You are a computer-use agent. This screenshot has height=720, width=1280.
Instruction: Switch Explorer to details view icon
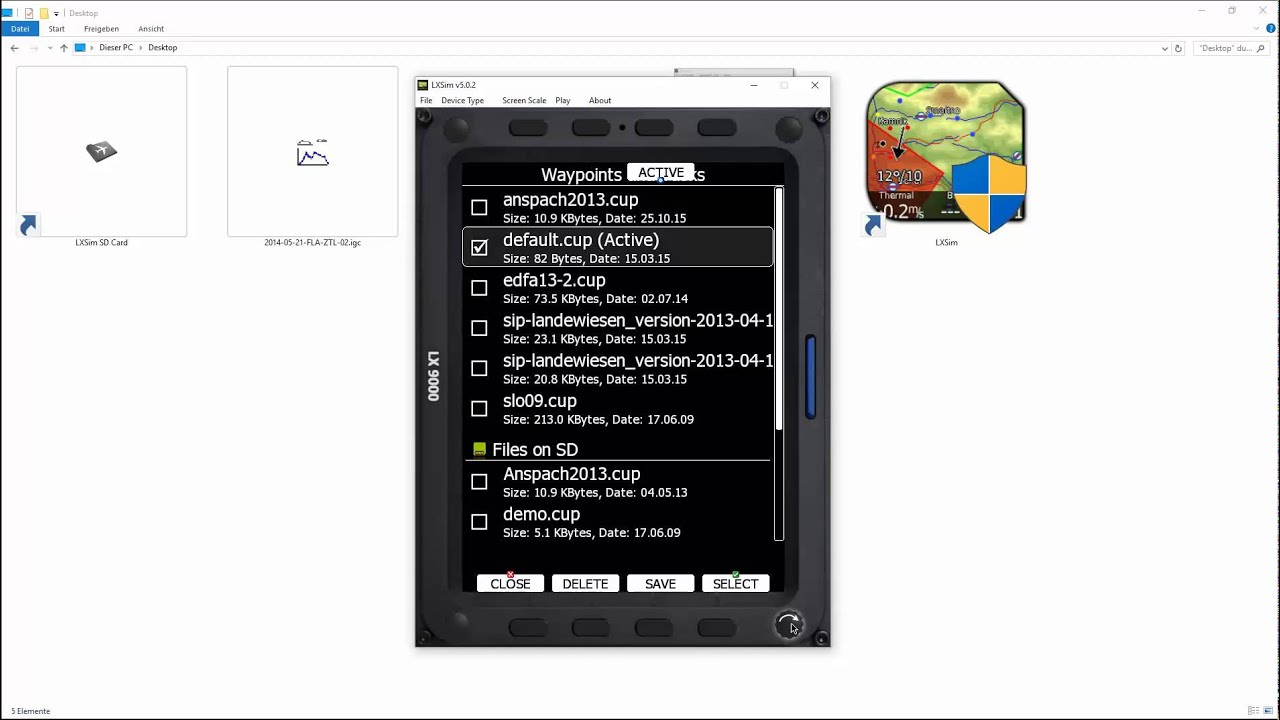pos(1254,711)
